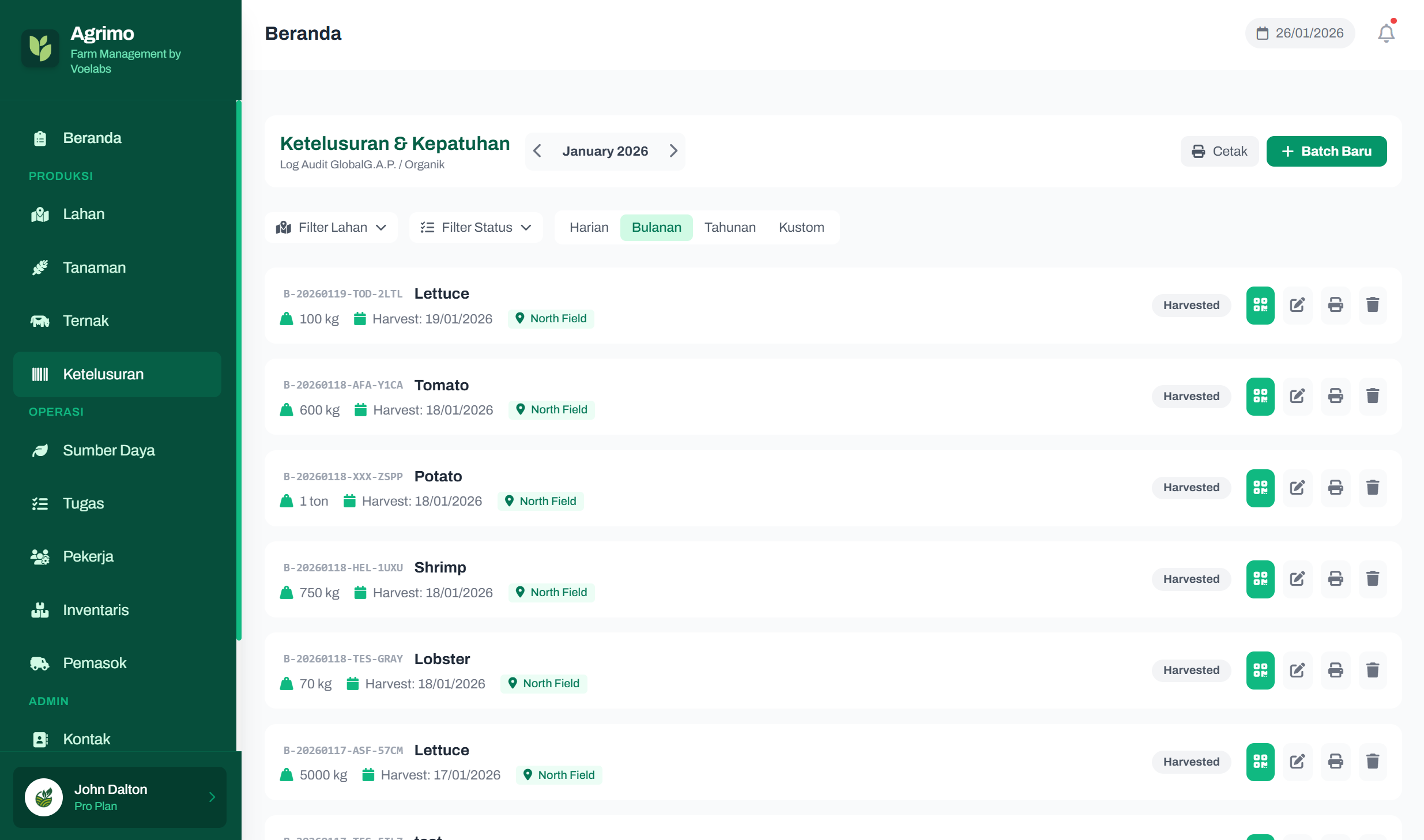1424x840 pixels.
Task: Open QR code for Lobster batch
Action: point(1260,670)
